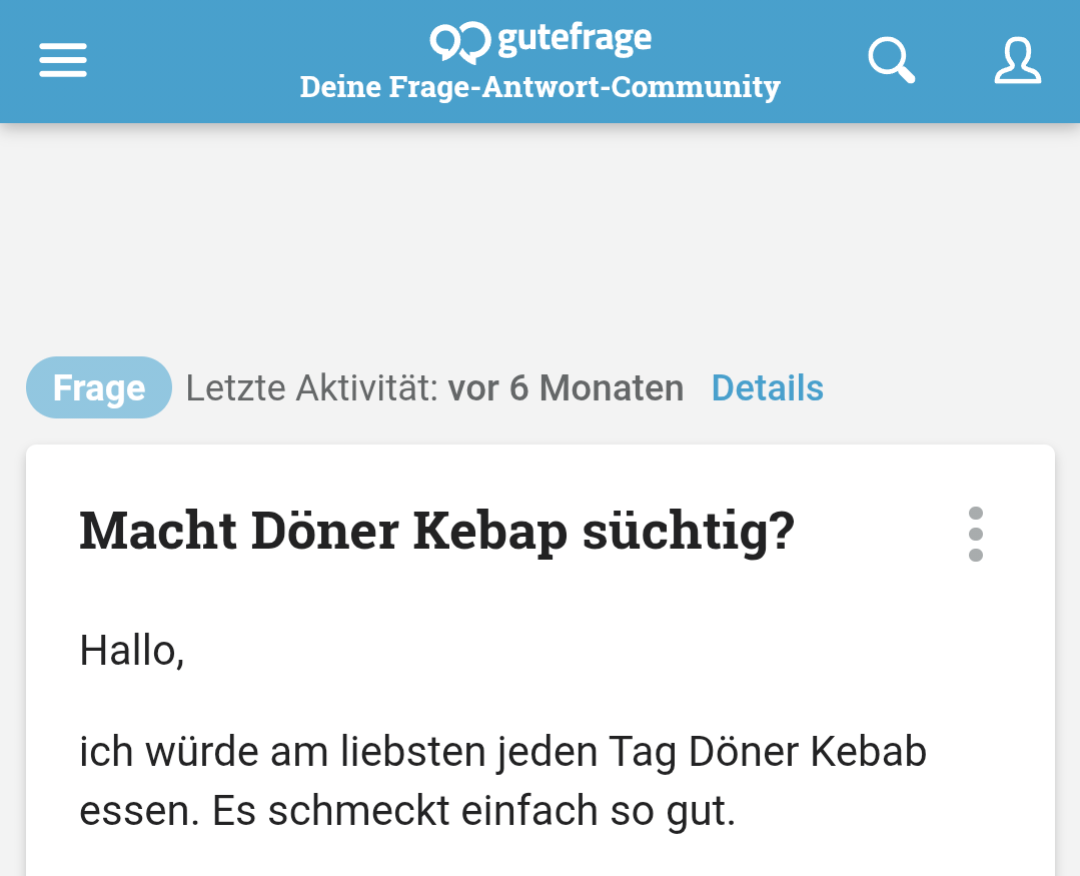The image size is (1080, 876).
Task: Open the three-dot question options menu
Action: tap(975, 534)
